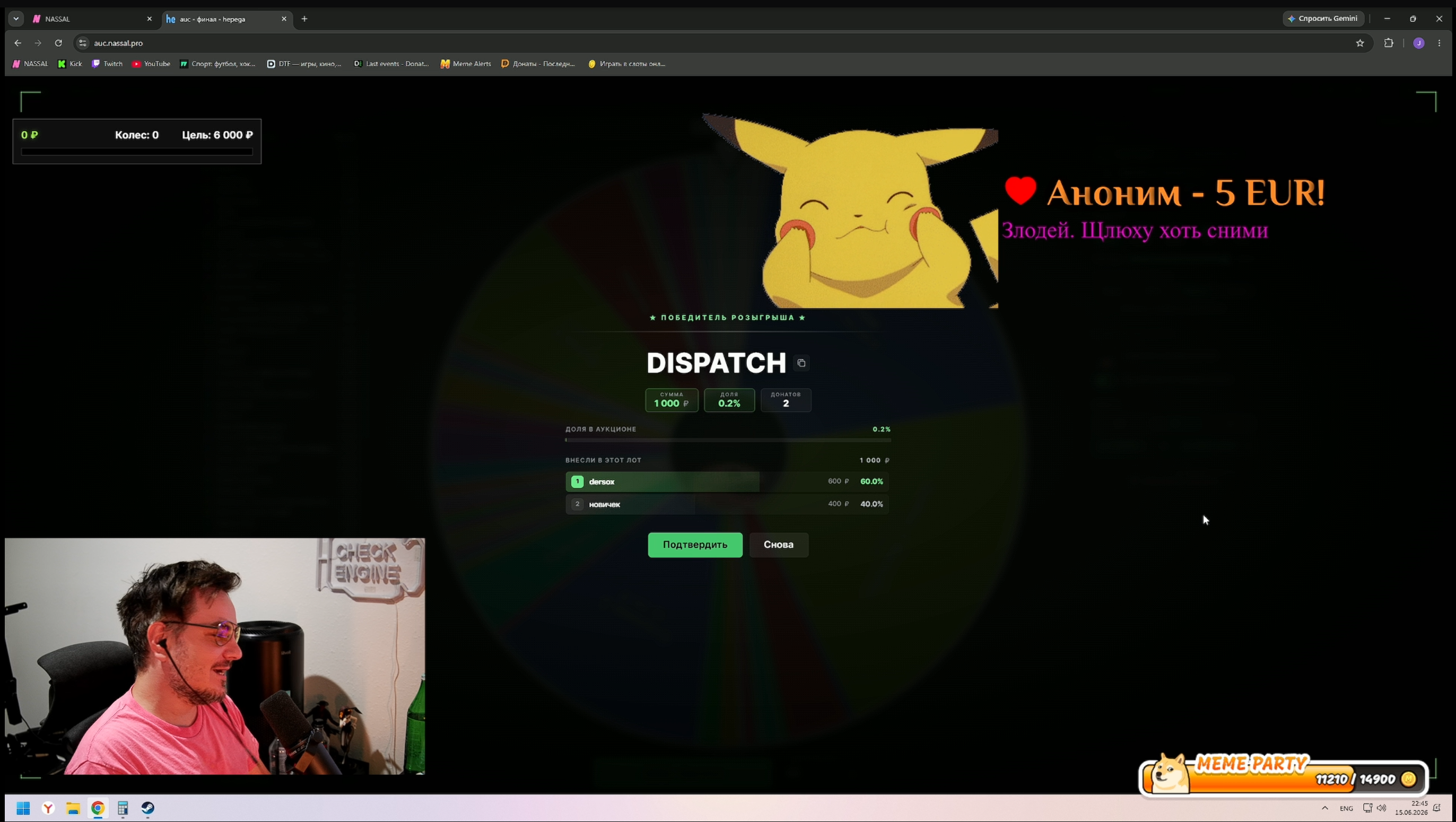The width and height of the screenshot is (1456, 822).
Task: Click the Pikachu donation alert image
Action: pos(850,211)
